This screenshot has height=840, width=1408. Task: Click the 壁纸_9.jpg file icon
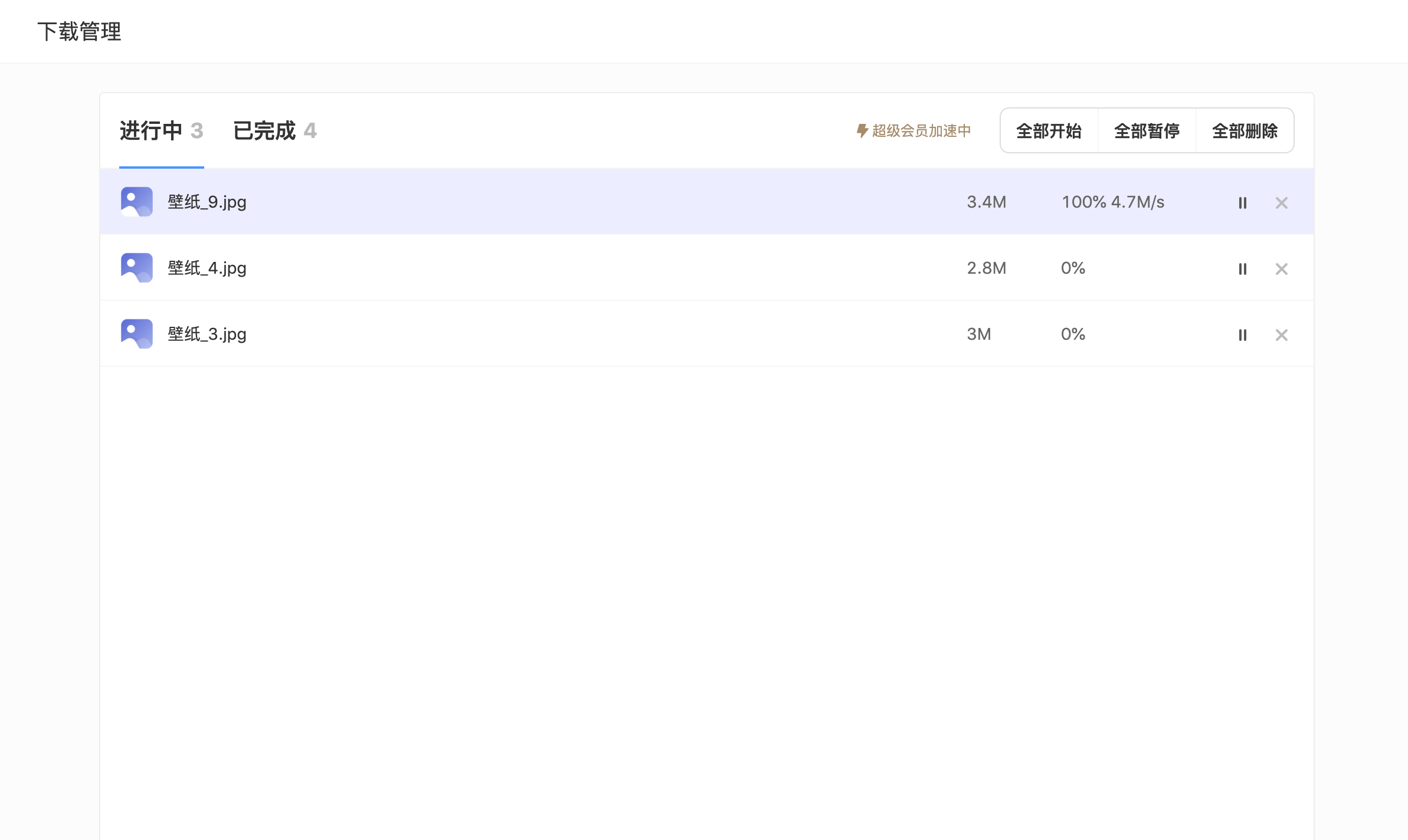click(x=136, y=201)
